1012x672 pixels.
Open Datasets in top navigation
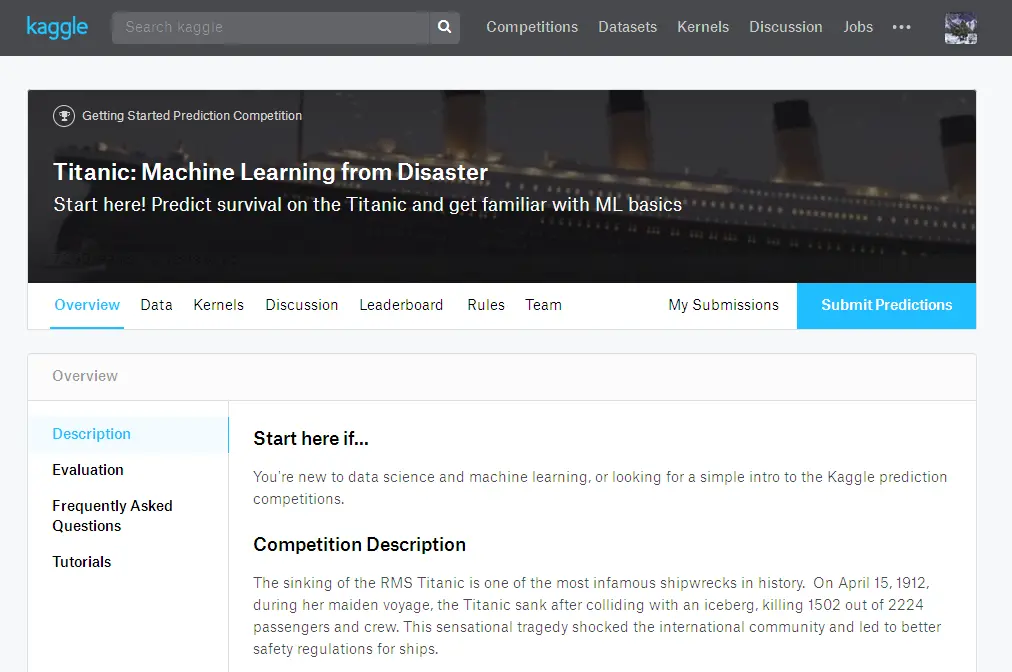tap(627, 27)
